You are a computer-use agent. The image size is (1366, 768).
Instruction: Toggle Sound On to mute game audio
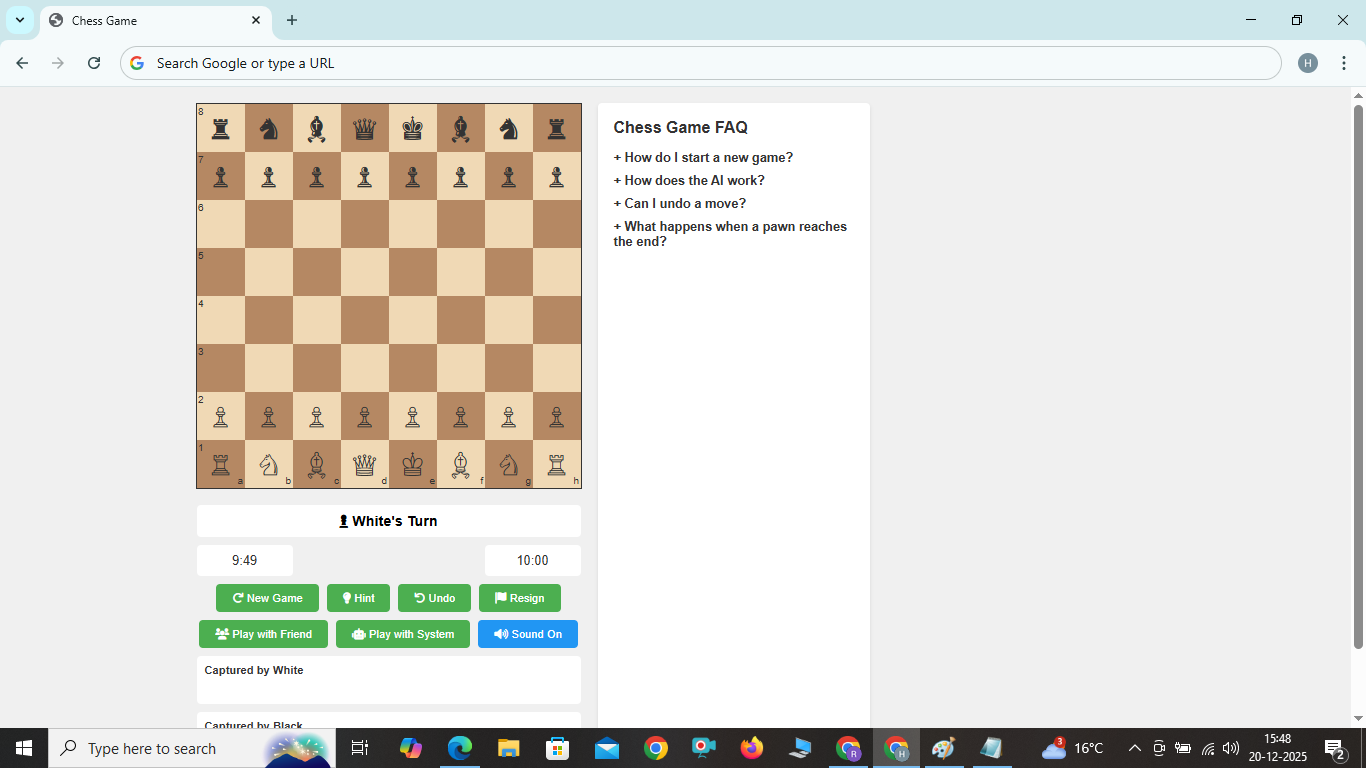(x=527, y=633)
